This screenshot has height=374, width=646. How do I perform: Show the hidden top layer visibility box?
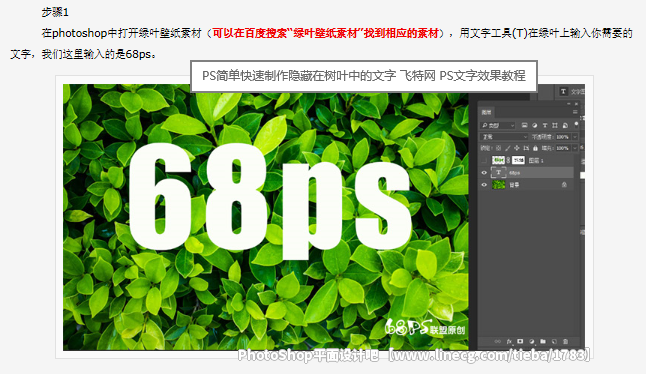coord(484,161)
